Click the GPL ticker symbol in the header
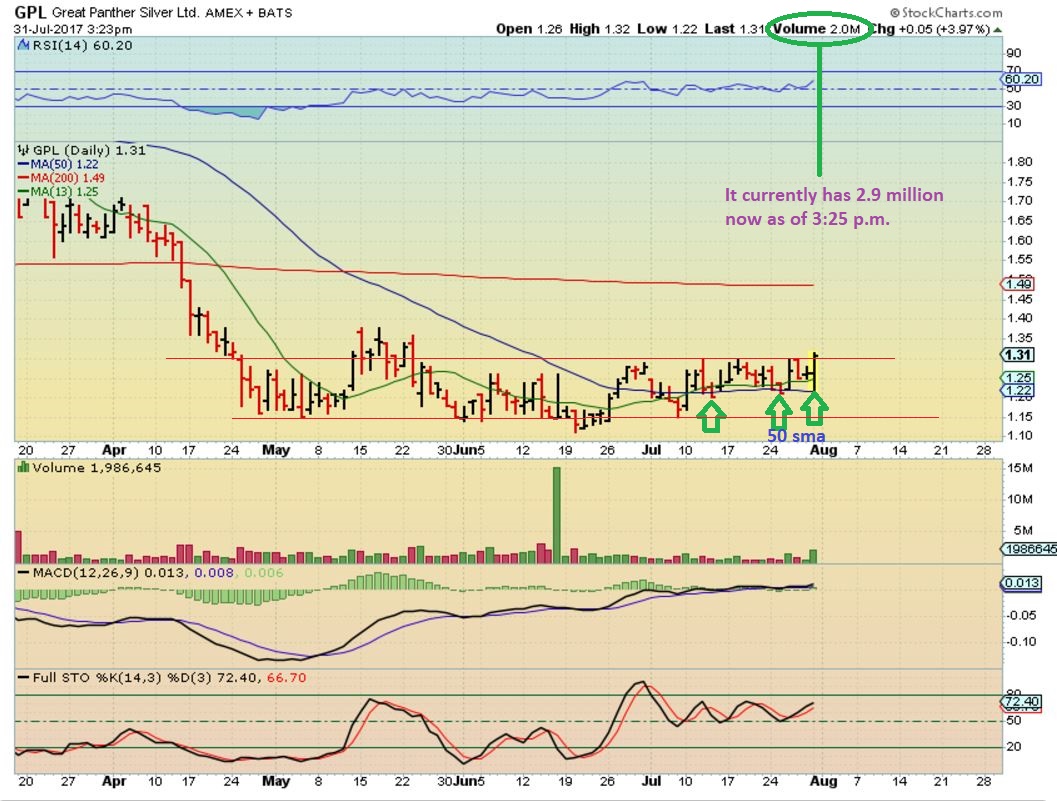The width and height of the screenshot is (1057, 801). pos(30,11)
